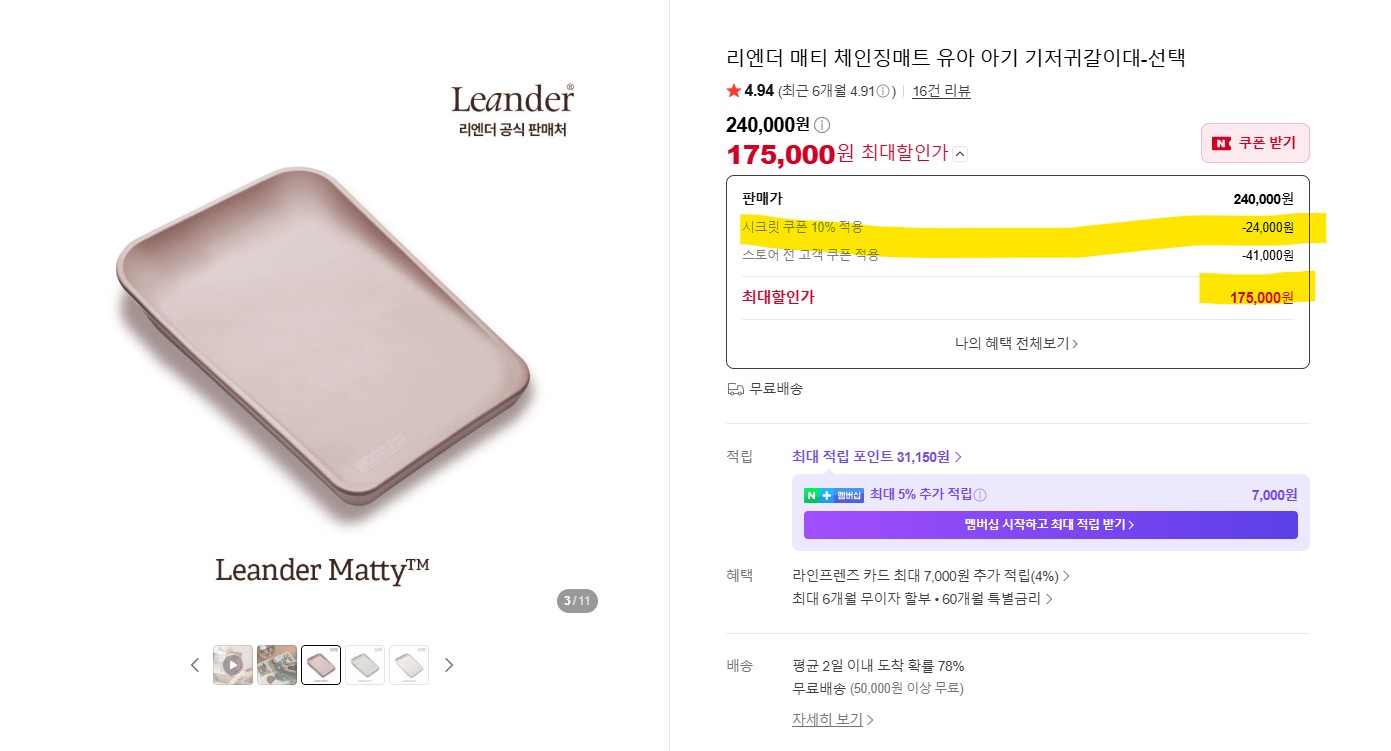Select the video thumbnail with play icon
The height and width of the screenshot is (751, 1391).
233,665
